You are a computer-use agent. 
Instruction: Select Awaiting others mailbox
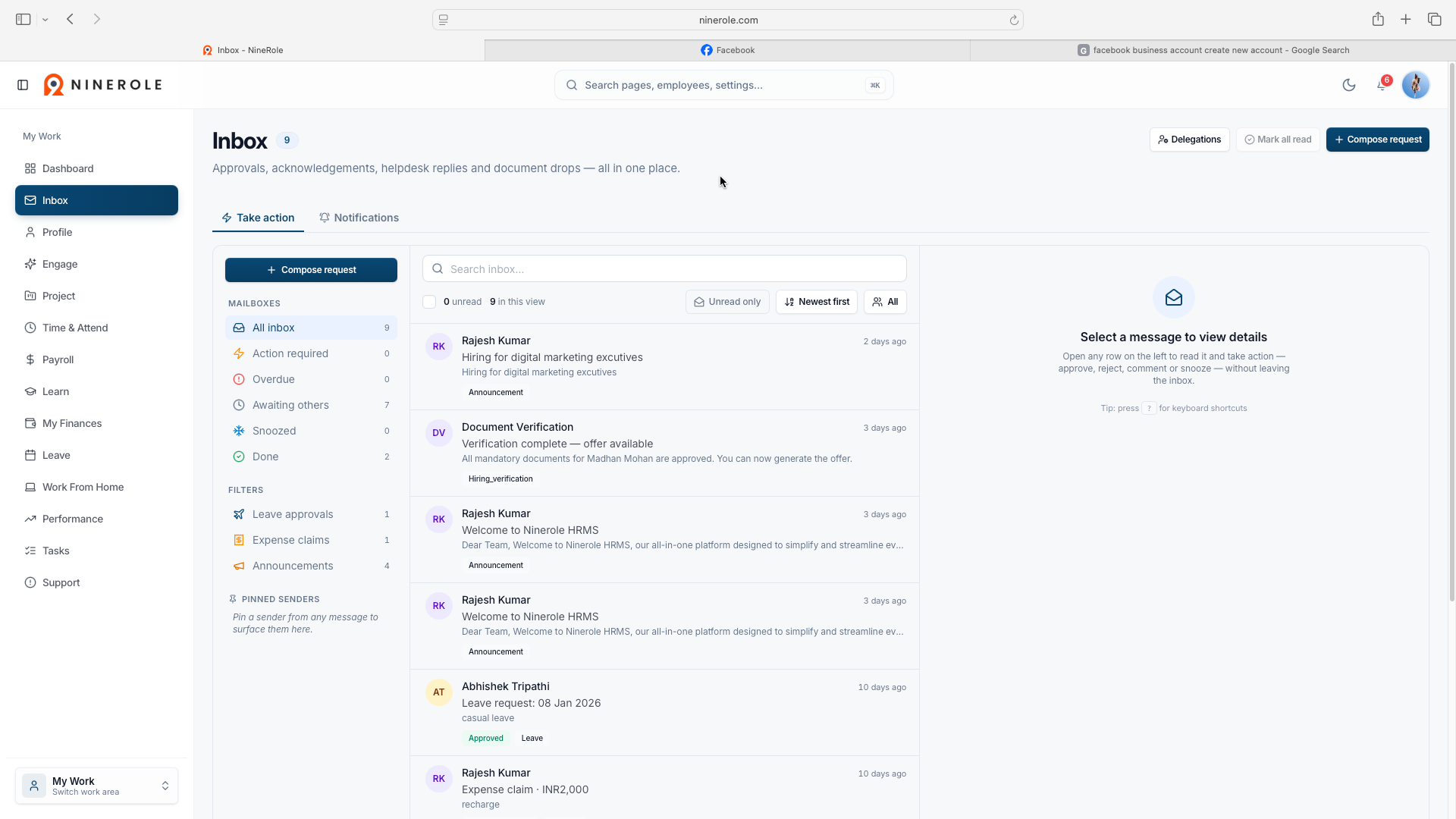pyautogui.click(x=311, y=405)
